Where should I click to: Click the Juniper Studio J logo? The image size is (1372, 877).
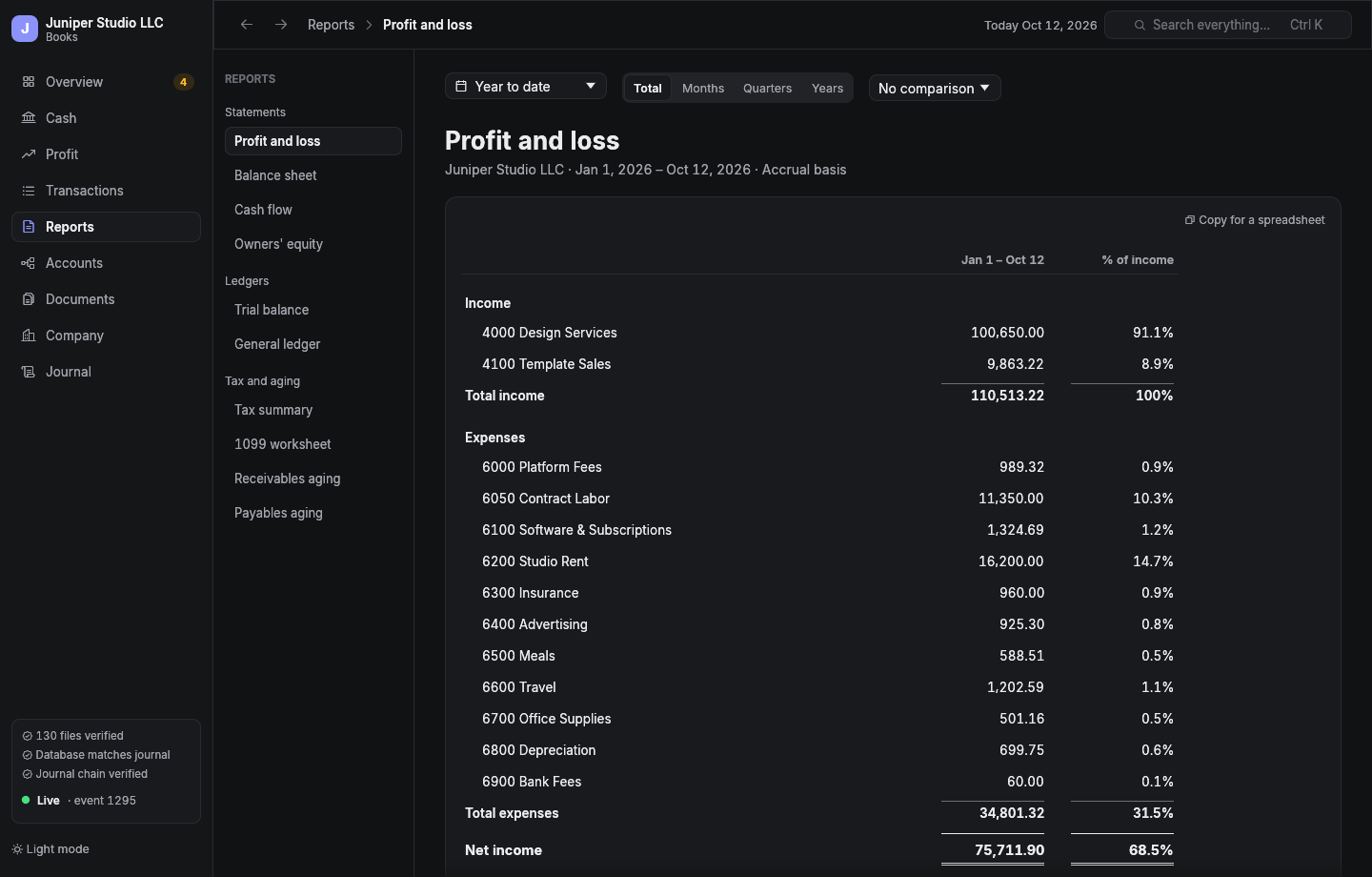coord(25,29)
